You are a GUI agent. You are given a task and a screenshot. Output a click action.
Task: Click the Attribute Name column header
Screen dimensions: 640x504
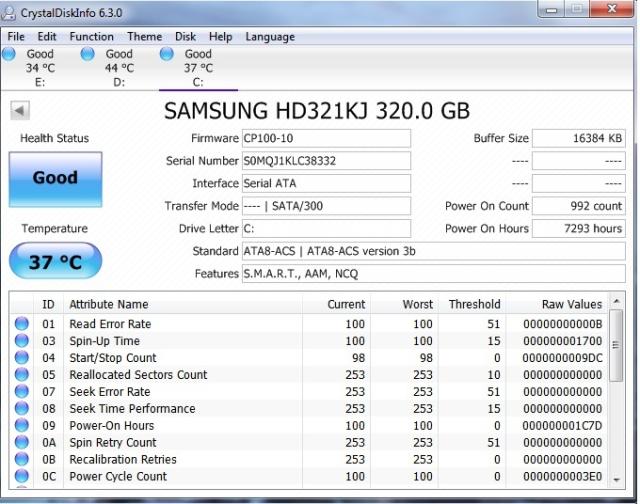[183, 304]
